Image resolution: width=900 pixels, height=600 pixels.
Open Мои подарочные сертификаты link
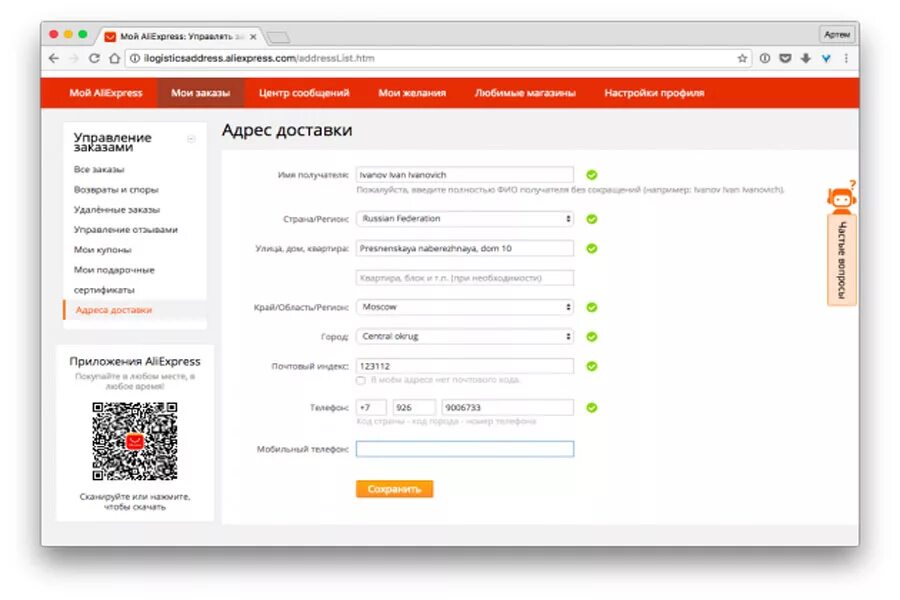click(x=114, y=280)
